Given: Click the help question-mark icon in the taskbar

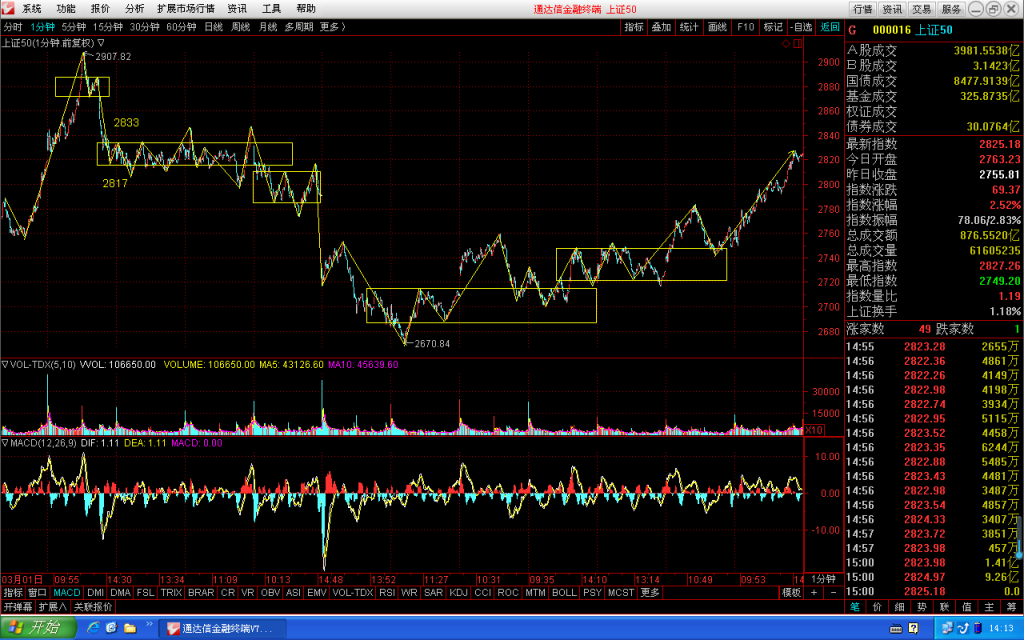Looking at the screenshot, I should 913,628.
